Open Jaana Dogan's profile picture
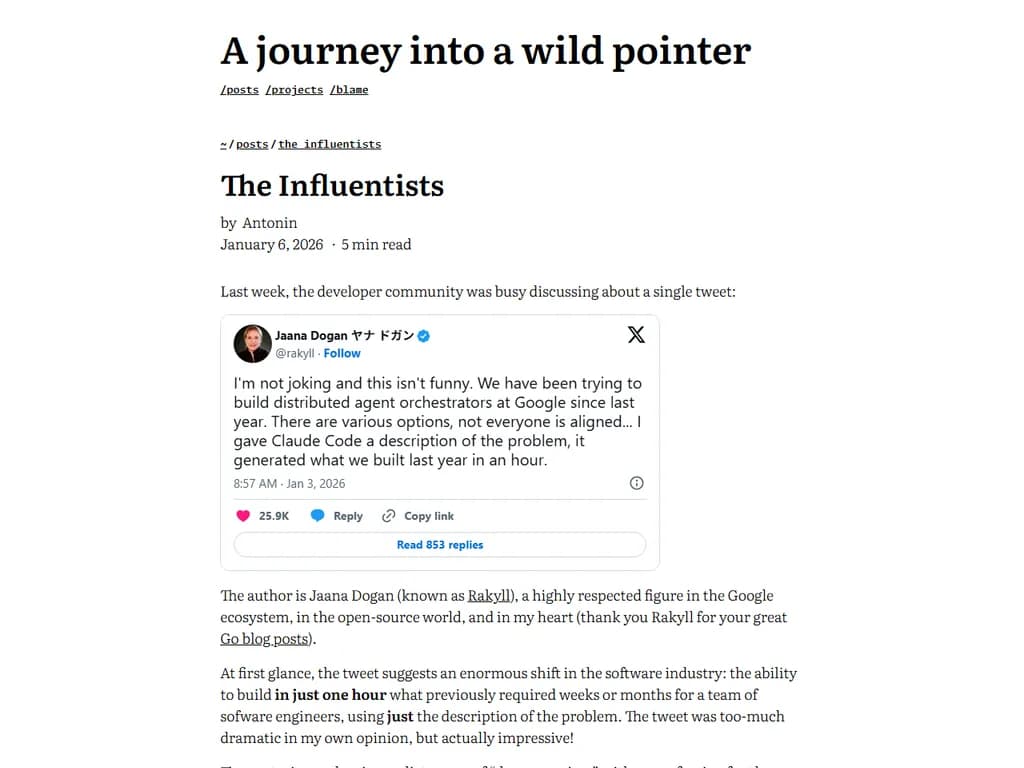The image size is (1024, 768). (x=252, y=343)
